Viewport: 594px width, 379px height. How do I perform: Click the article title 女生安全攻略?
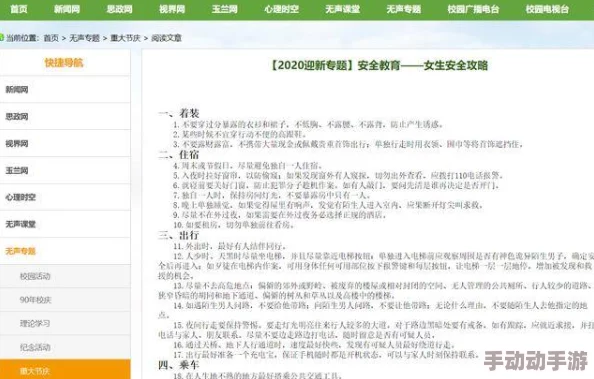379,65
